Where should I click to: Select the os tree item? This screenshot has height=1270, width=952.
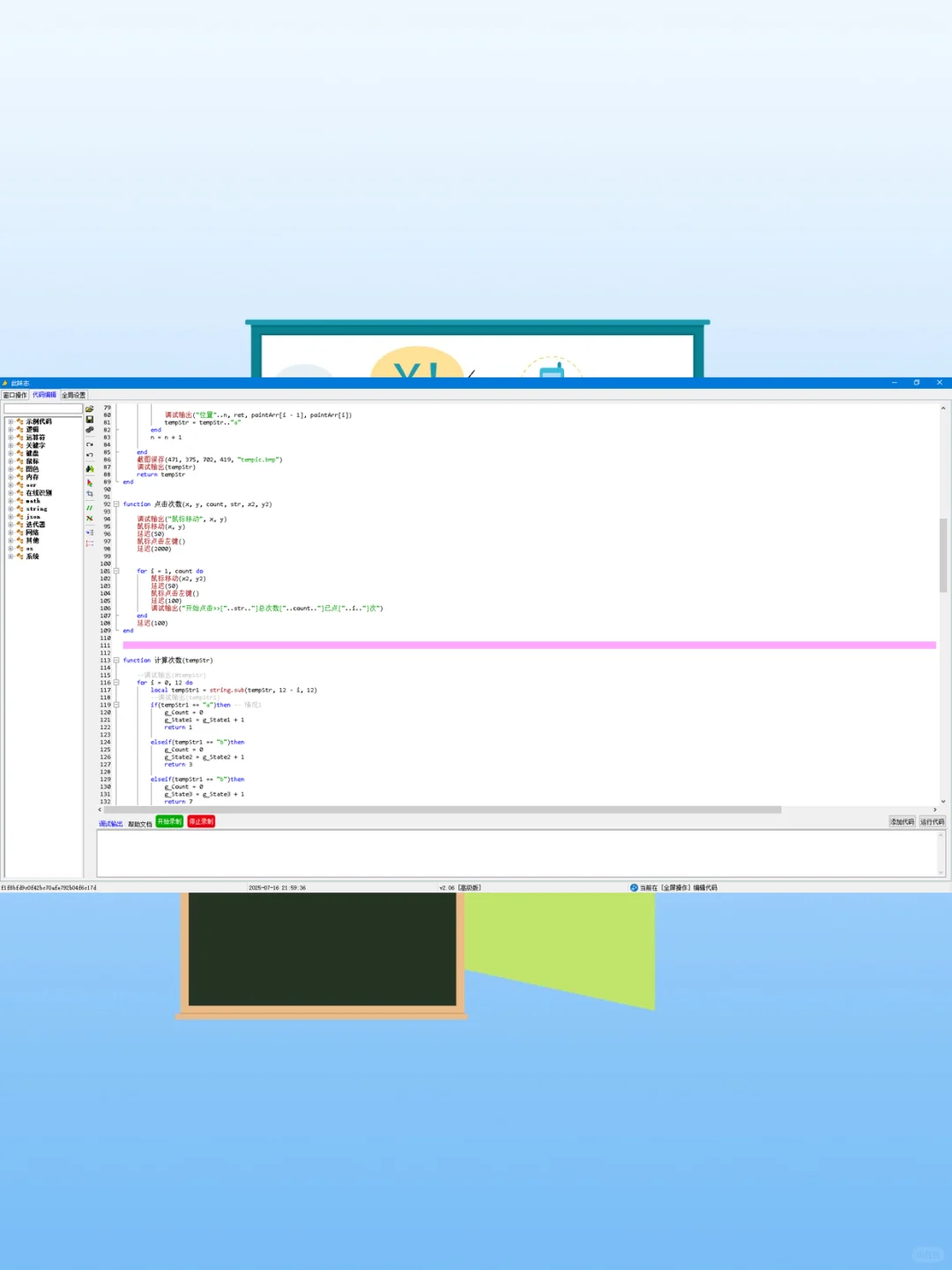click(29, 549)
